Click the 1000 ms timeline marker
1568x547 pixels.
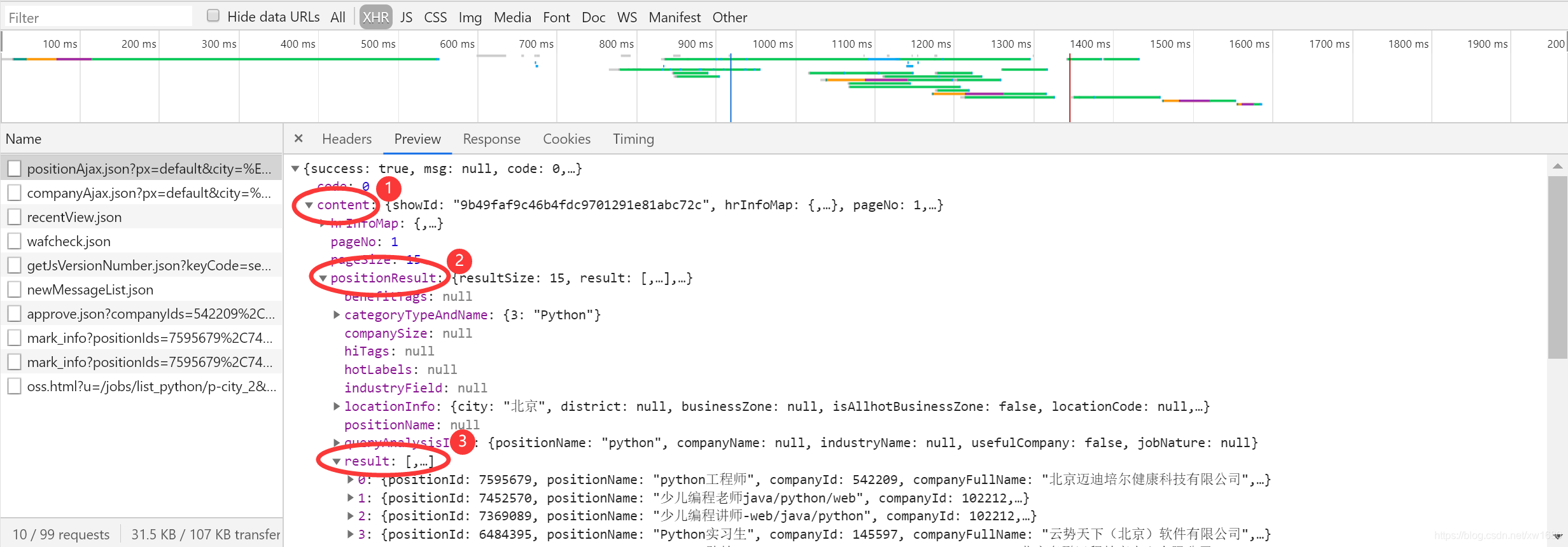773,44
